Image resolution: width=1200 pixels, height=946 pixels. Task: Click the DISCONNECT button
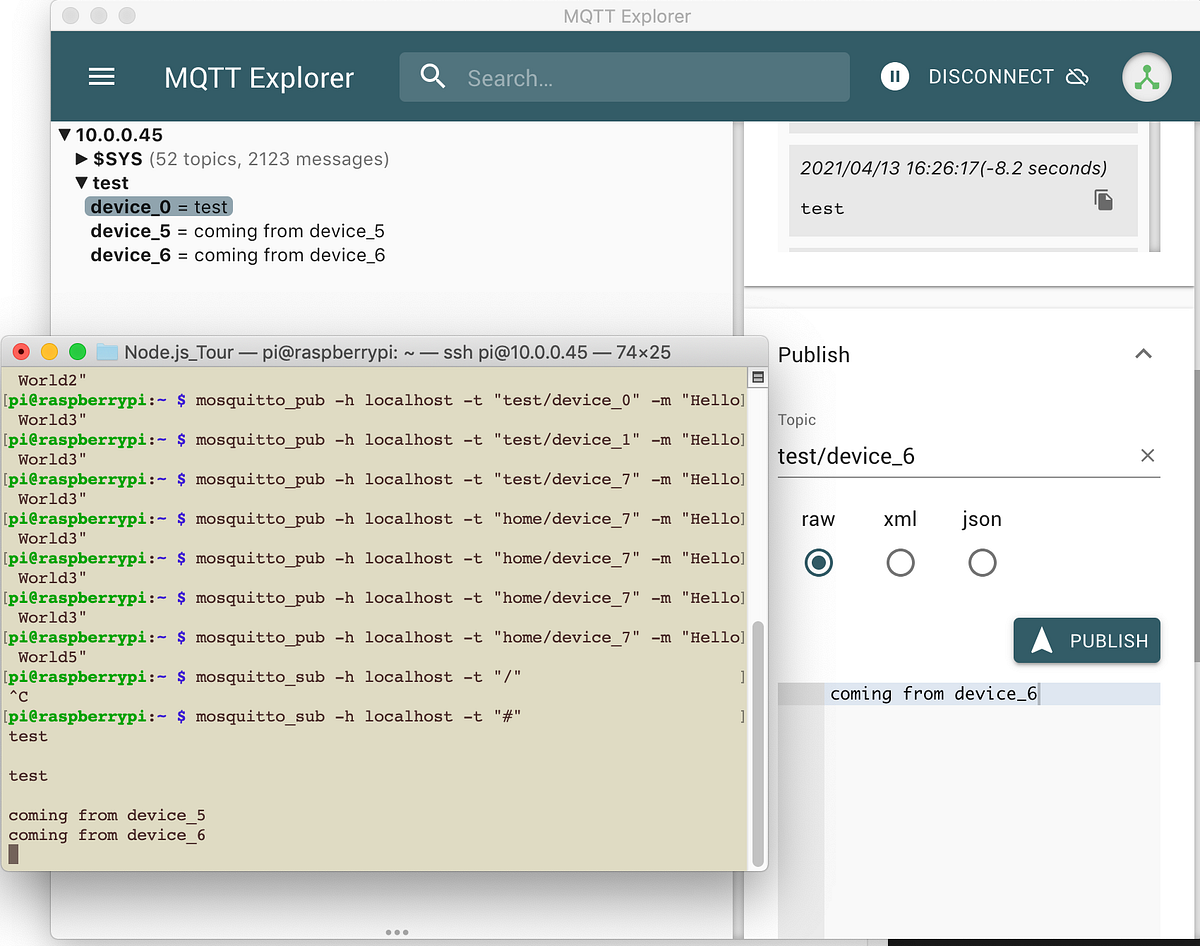pyautogui.click(x=992, y=76)
